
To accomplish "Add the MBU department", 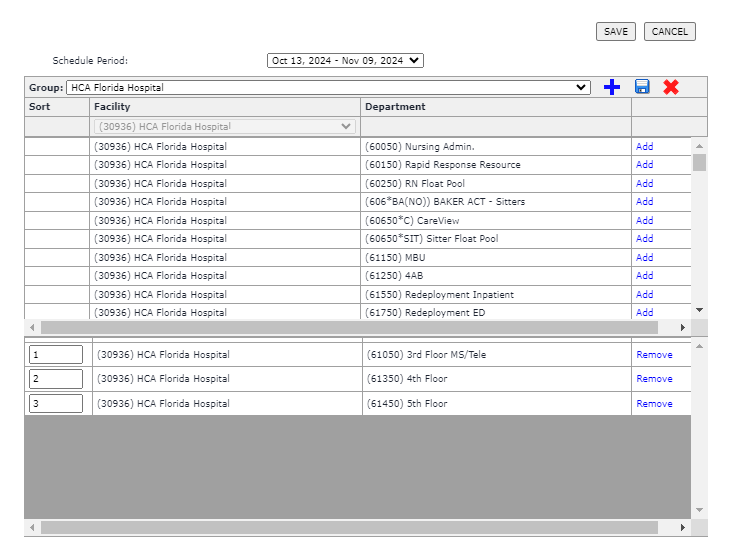I will click(644, 257).
